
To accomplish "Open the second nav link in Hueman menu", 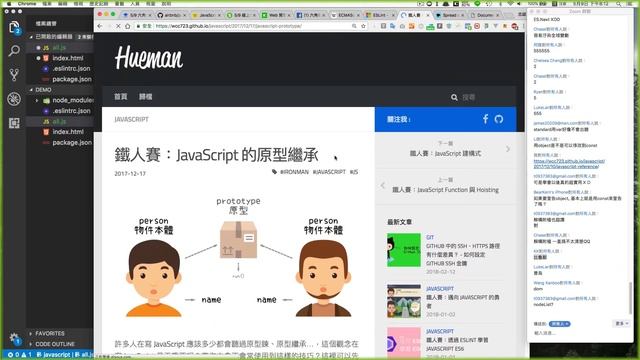I will [145, 97].
